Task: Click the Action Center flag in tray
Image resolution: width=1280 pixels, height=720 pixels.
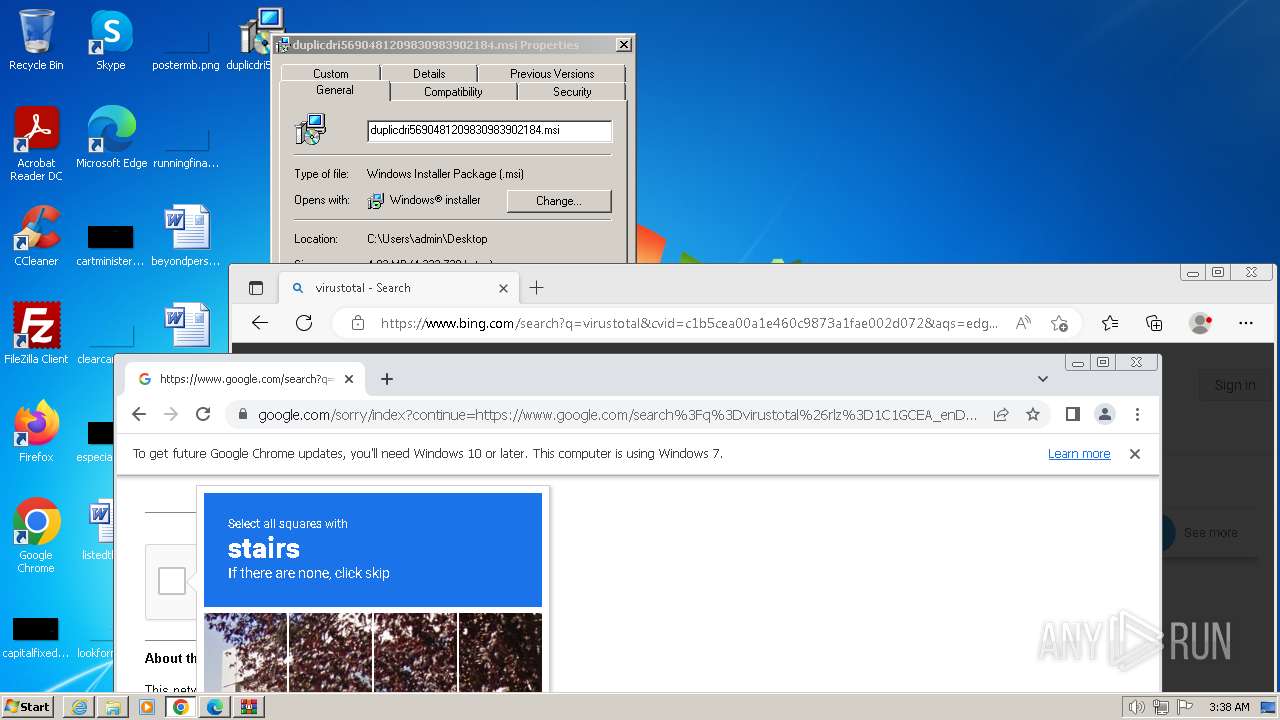Action: (1185, 707)
